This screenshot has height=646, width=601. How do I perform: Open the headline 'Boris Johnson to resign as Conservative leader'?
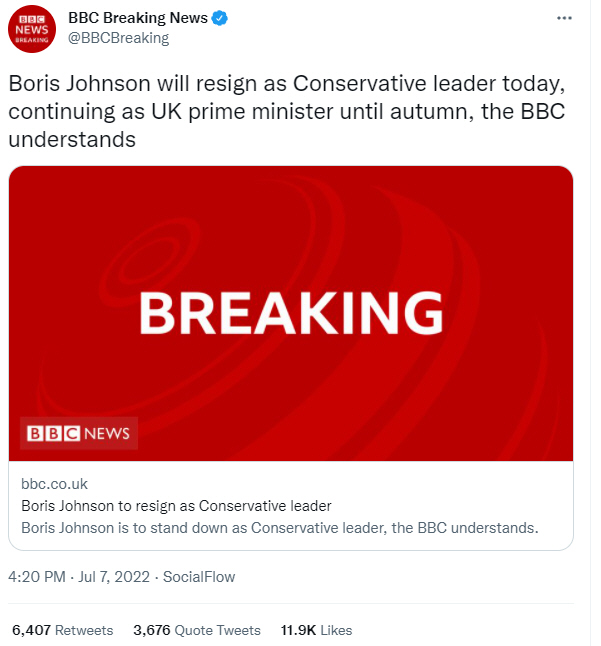pyautogui.click(x=176, y=505)
